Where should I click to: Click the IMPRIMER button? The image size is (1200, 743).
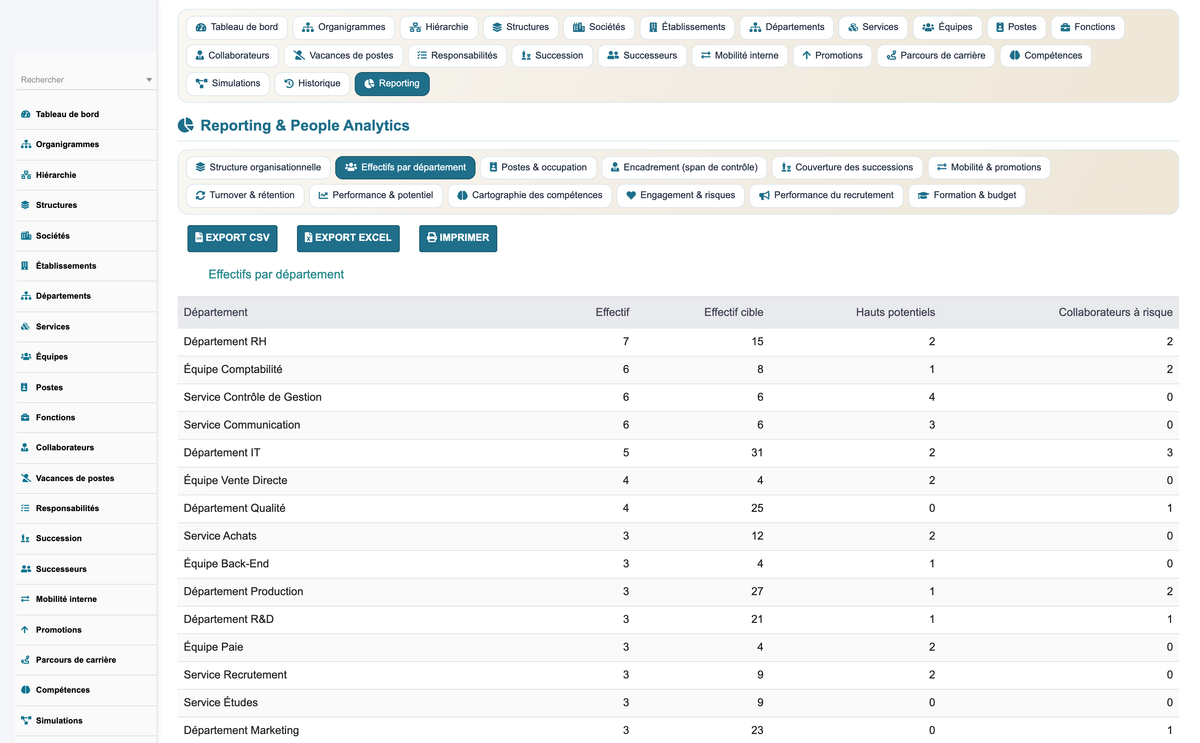tap(458, 238)
